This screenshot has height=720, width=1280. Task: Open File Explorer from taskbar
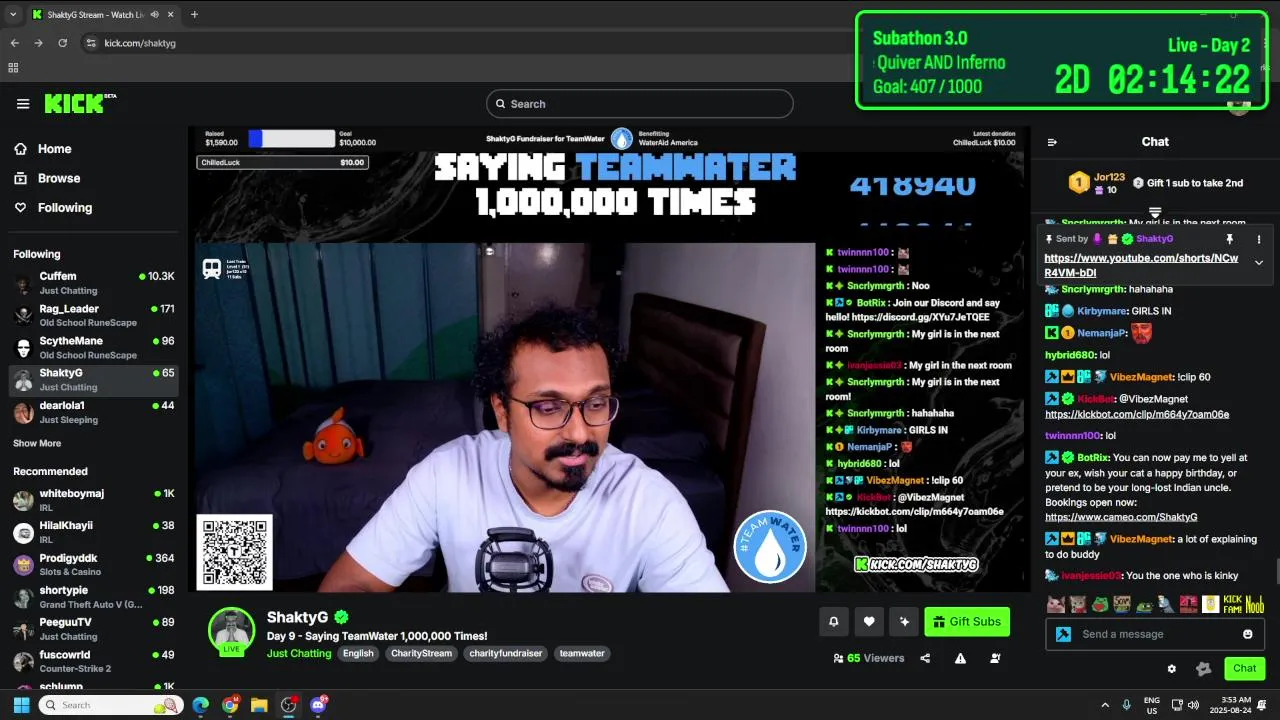(x=259, y=705)
